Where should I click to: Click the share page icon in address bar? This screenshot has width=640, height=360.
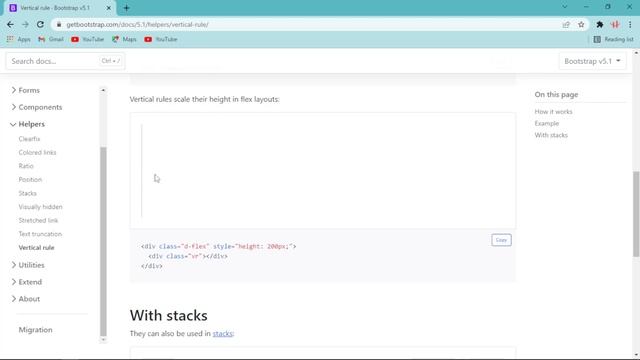tap(566, 24)
